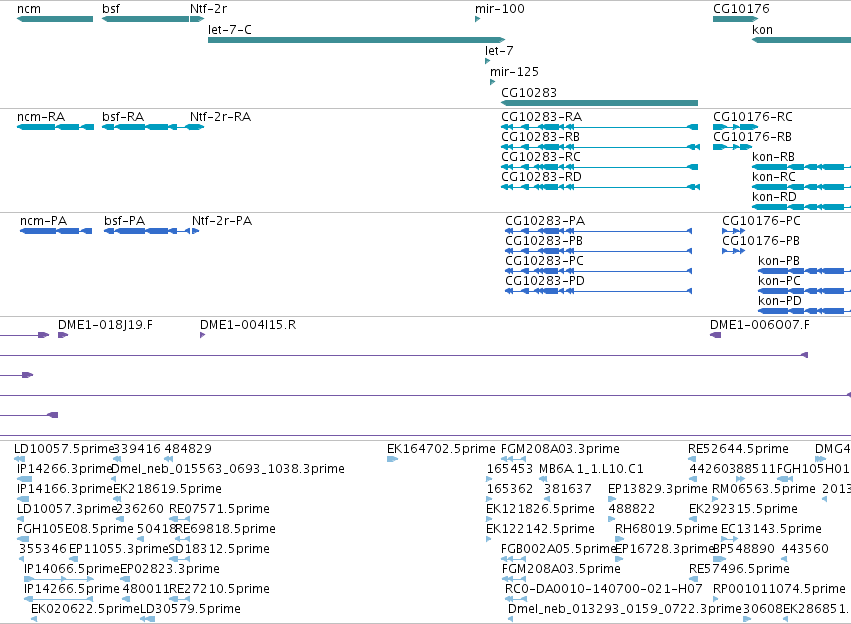Open the kon-PD protein label

point(780,301)
